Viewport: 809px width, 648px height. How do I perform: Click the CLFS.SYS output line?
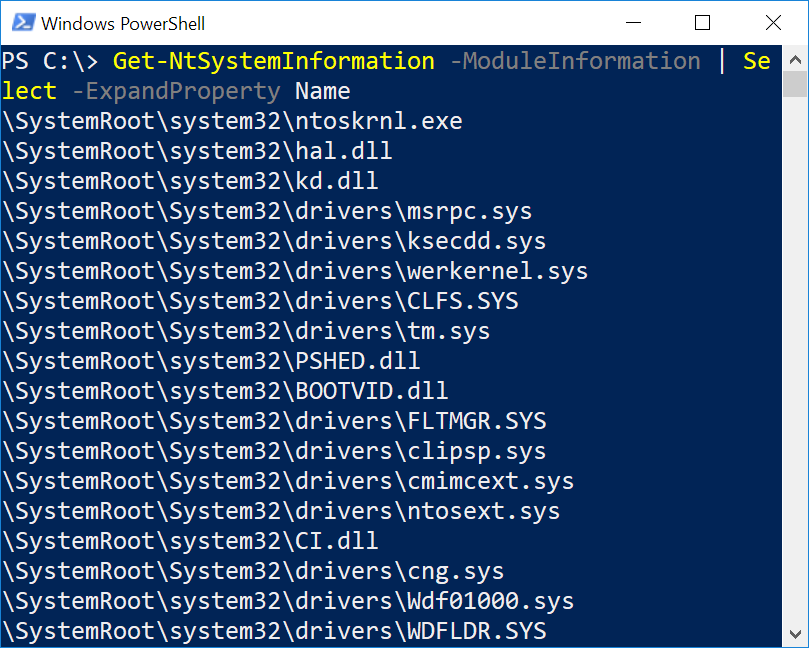pos(260,301)
